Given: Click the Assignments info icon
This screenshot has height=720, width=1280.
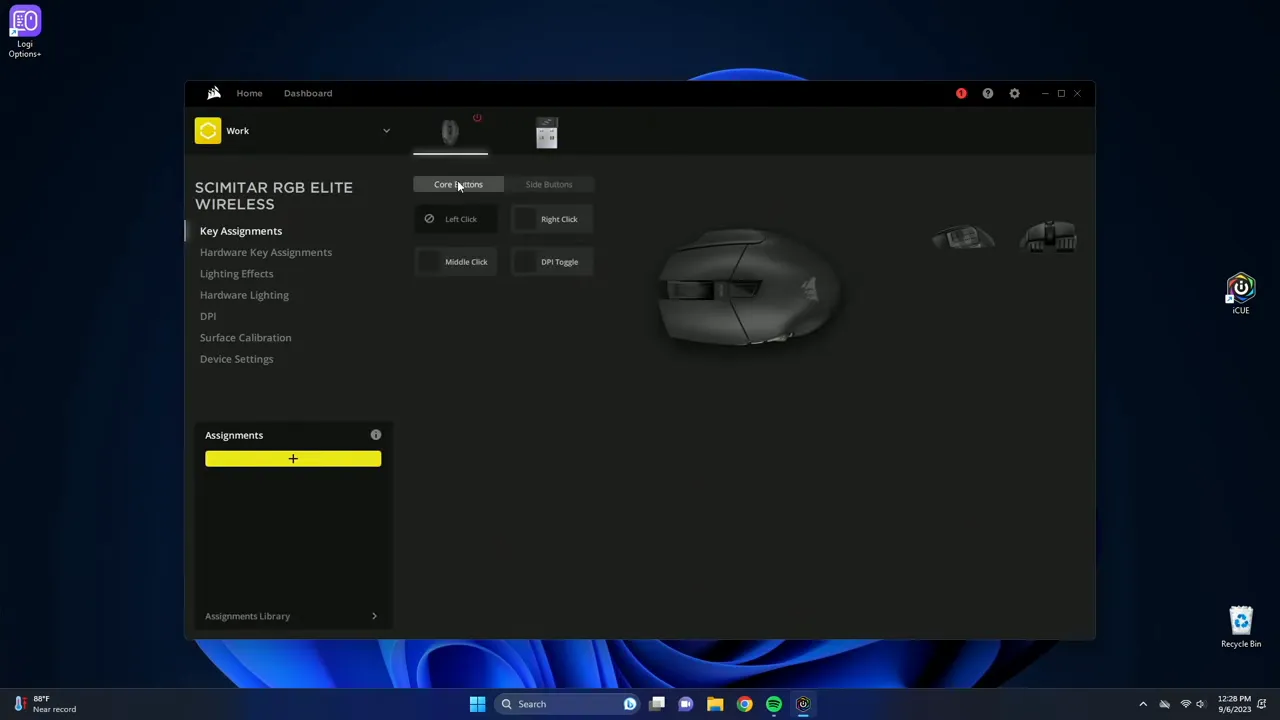Looking at the screenshot, I should click(x=376, y=435).
